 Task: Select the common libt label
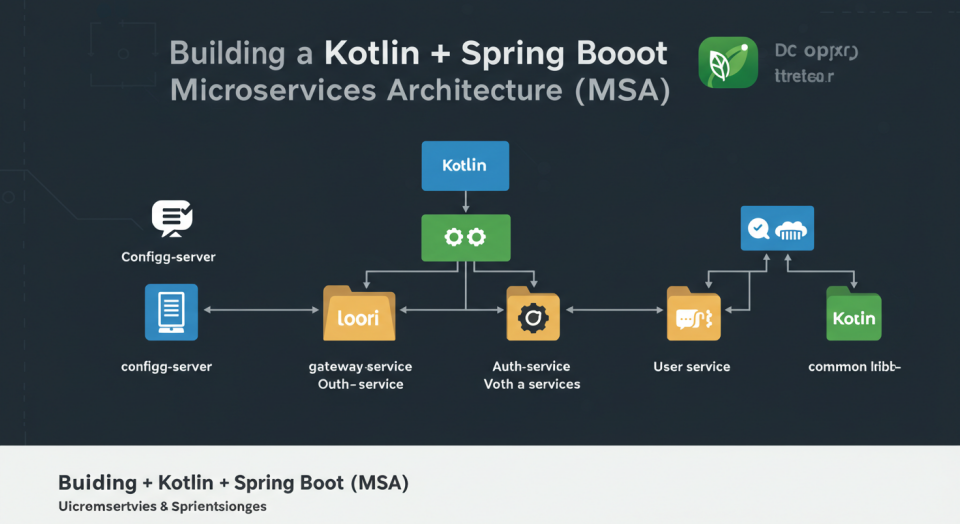854,367
